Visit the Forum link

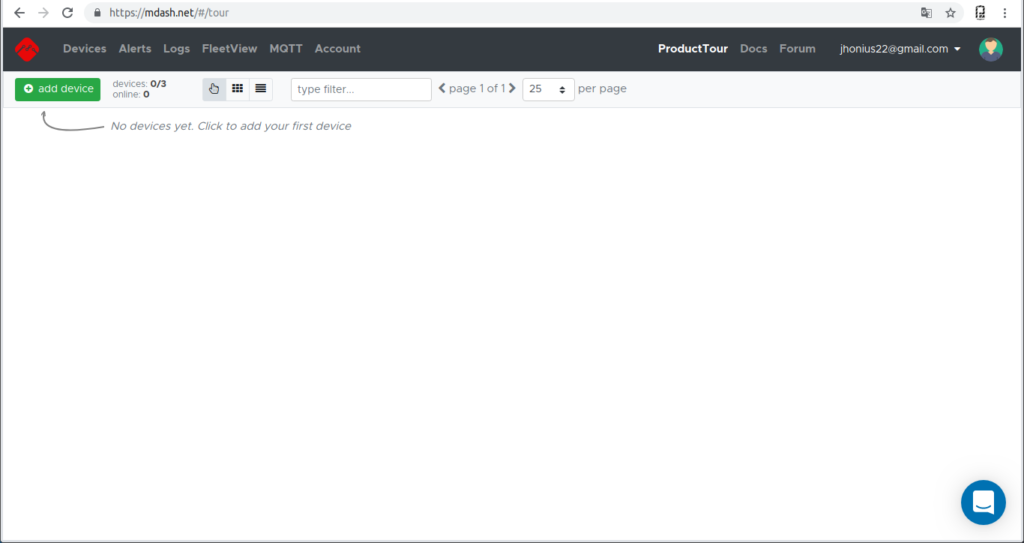(x=797, y=49)
